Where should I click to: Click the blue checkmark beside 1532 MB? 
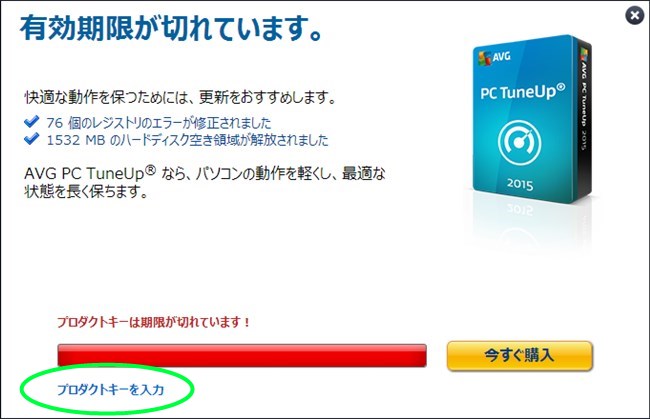click(32, 139)
